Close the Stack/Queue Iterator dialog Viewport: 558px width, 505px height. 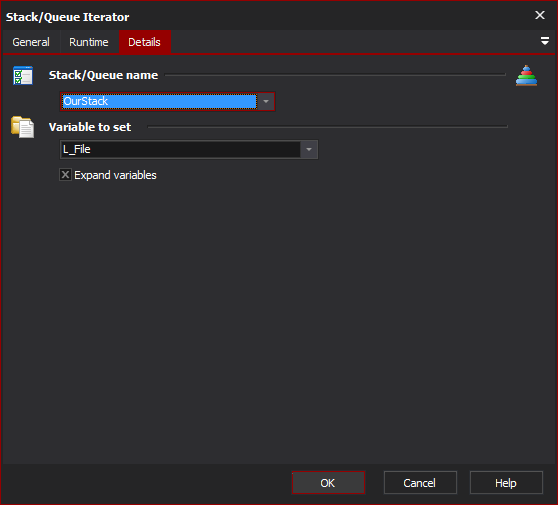(x=540, y=15)
